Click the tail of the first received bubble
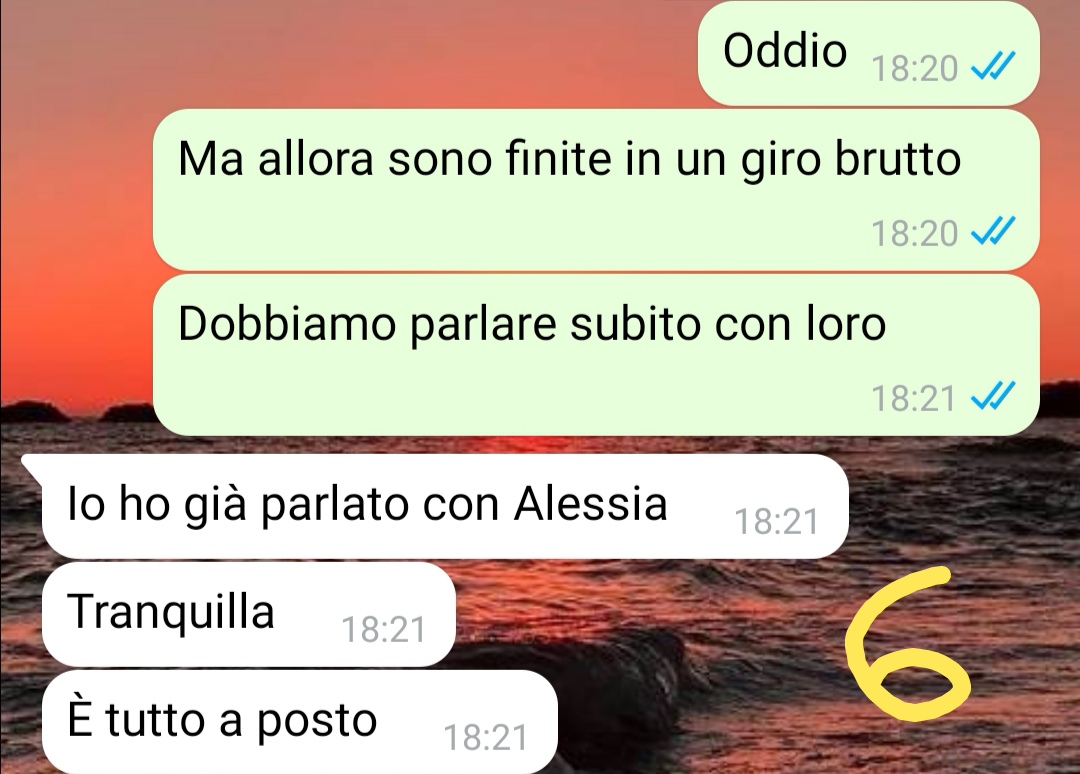The width and height of the screenshot is (1080, 774). point(32,465)
